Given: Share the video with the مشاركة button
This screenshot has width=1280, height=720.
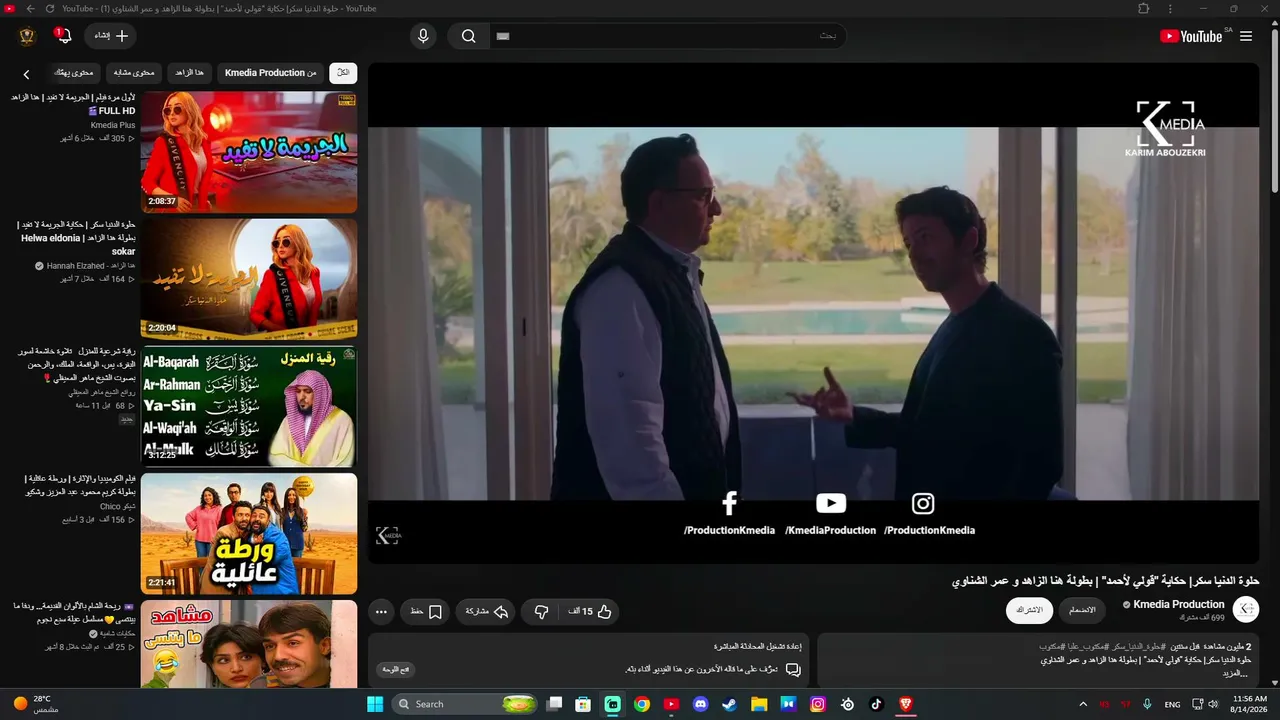Looking at the screenshot, I should tap(487, 611).
